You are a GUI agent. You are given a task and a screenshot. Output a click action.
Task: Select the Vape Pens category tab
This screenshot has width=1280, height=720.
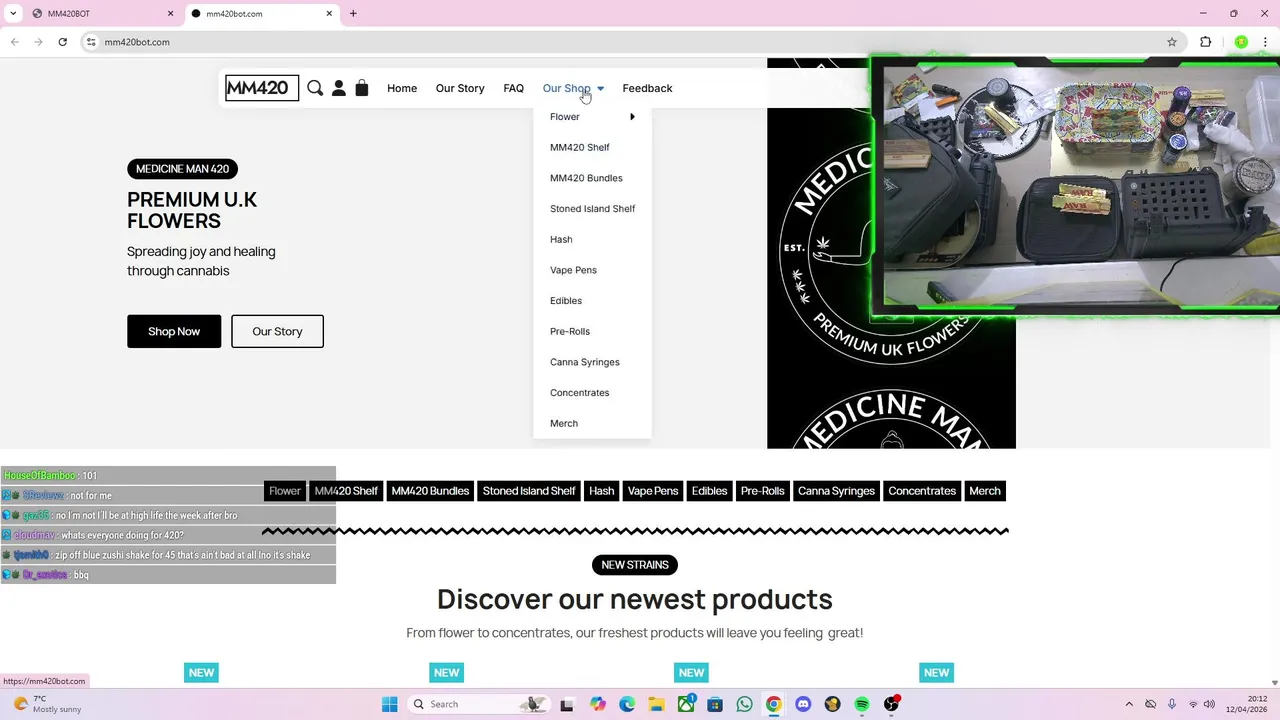click(x=653, y=491)
